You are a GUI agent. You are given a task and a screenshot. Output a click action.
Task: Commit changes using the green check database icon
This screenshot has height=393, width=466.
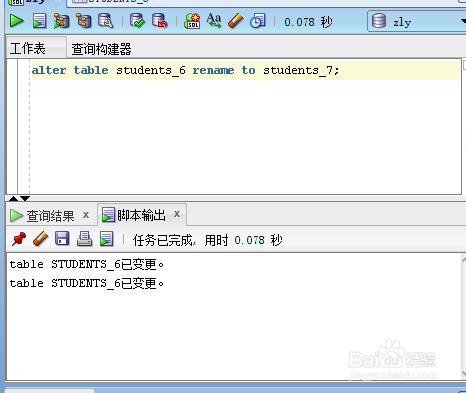coord(137,21)
